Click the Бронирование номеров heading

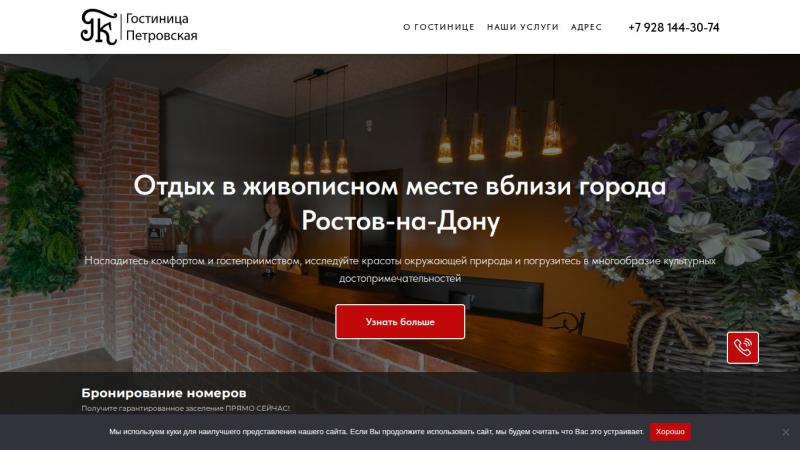[164, 393]
